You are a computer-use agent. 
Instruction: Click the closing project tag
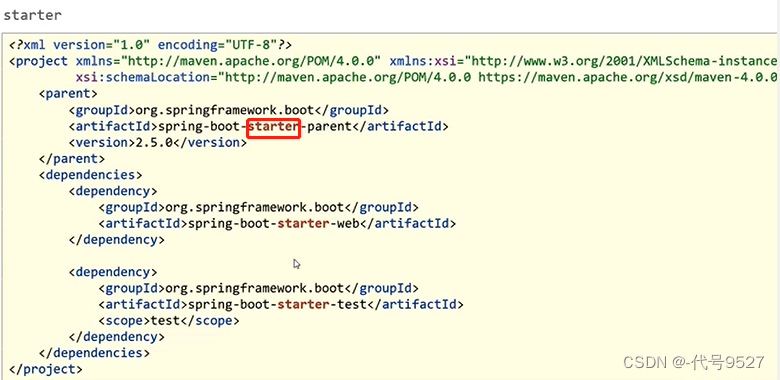point(46,370)
